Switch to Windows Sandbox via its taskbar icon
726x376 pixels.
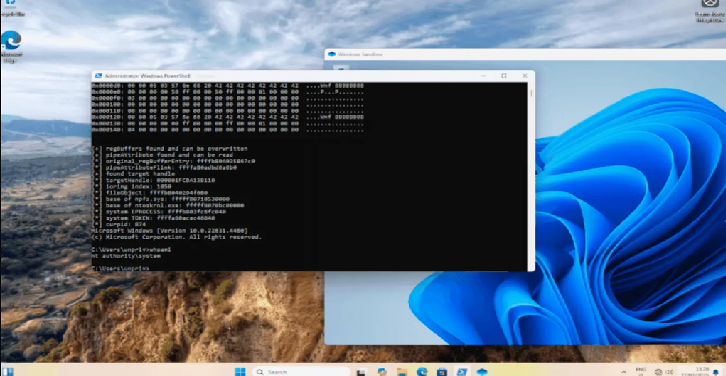[482, 371]
